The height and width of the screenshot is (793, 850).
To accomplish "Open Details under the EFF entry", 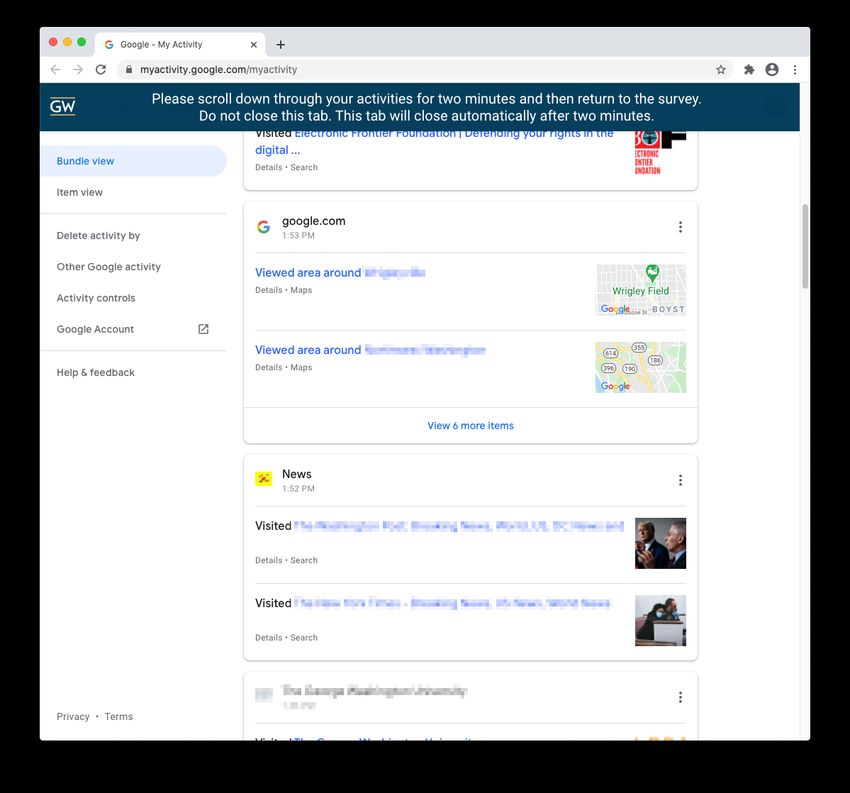I will [x=269, y=167].
